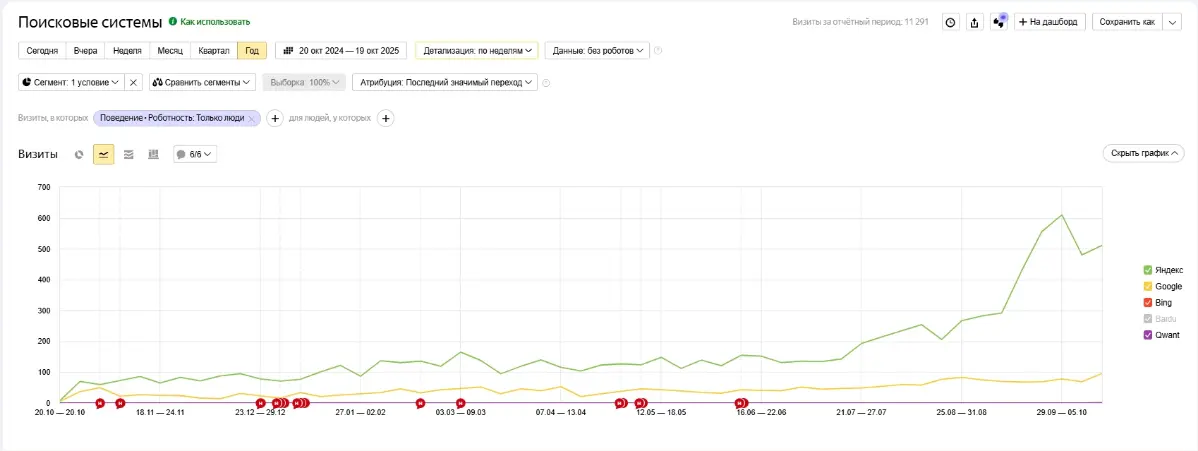1198x451 pixels.
Task: Open the date range 20 окт 2024 — 19 окт 2025
Action: pyautogui.click(x=342, y=50)
